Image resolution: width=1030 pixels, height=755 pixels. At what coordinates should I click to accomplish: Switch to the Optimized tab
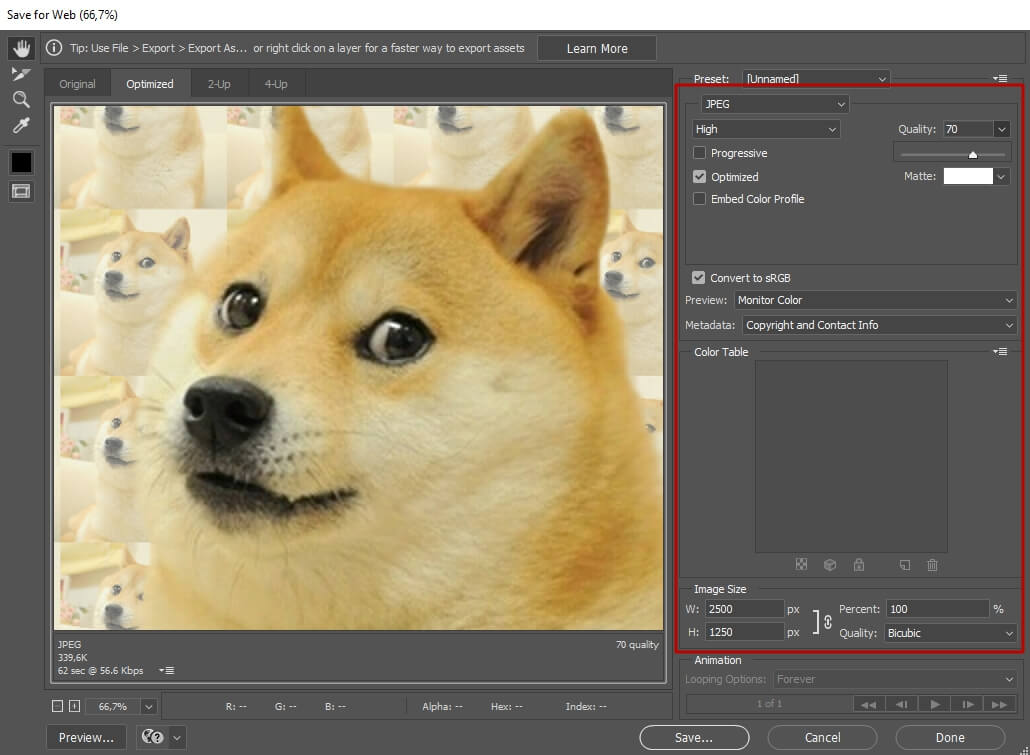[150, 84]
